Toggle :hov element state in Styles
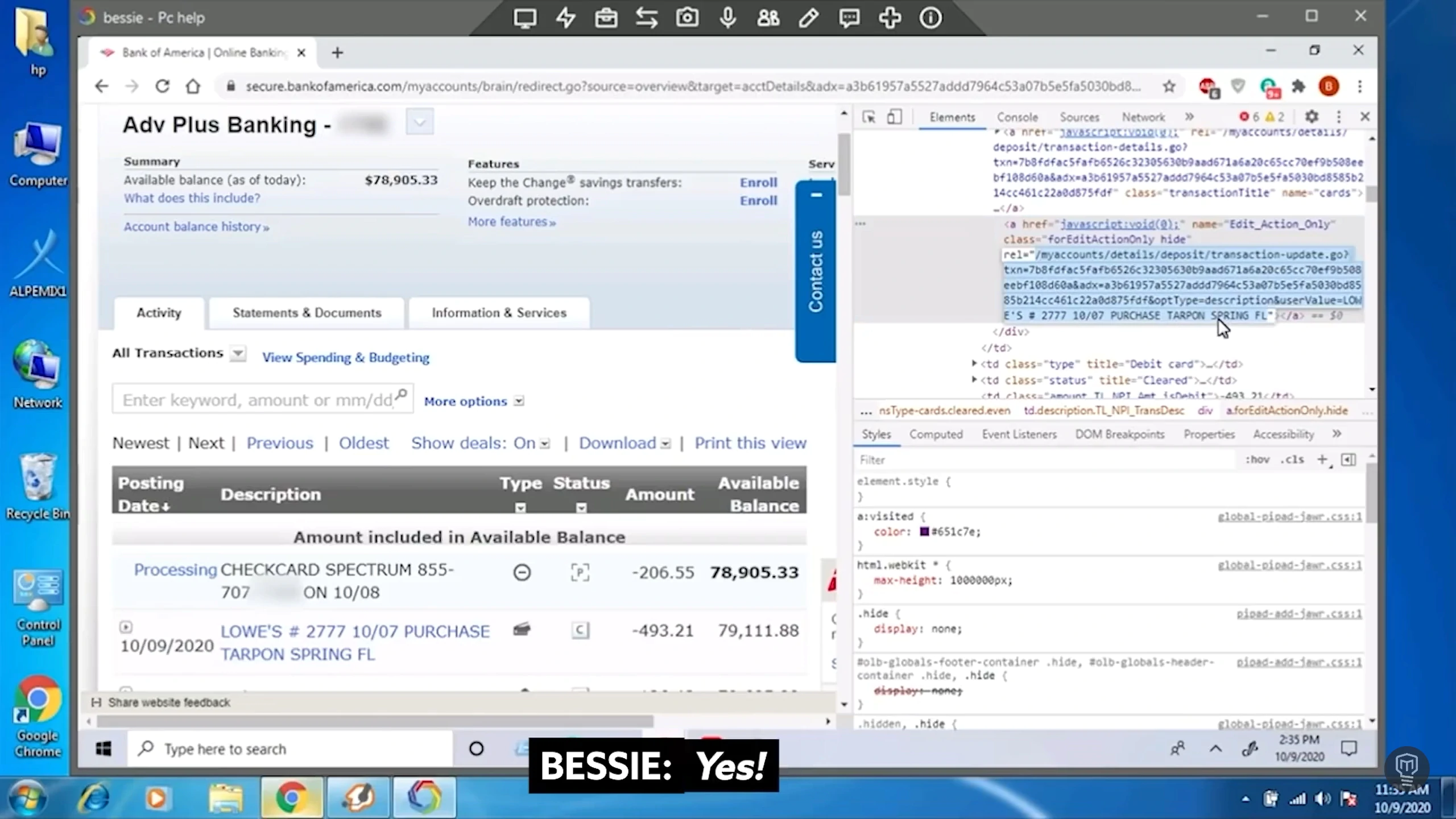The height and width of the screenshot is (819, 1456). (x=1257, y=460)
